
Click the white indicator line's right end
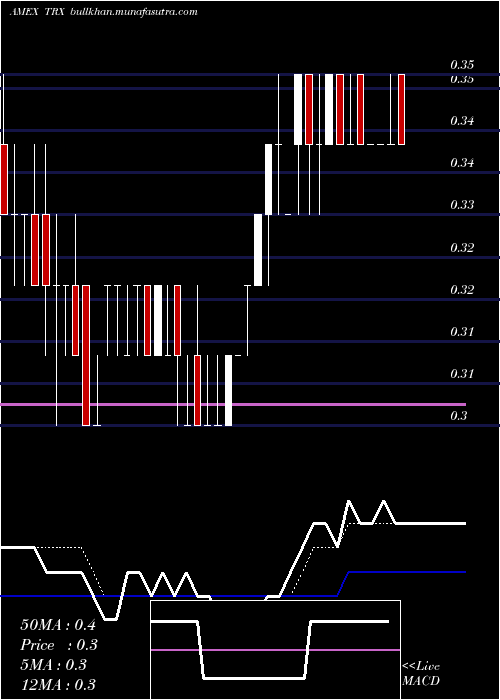click(x=463, y=523)
